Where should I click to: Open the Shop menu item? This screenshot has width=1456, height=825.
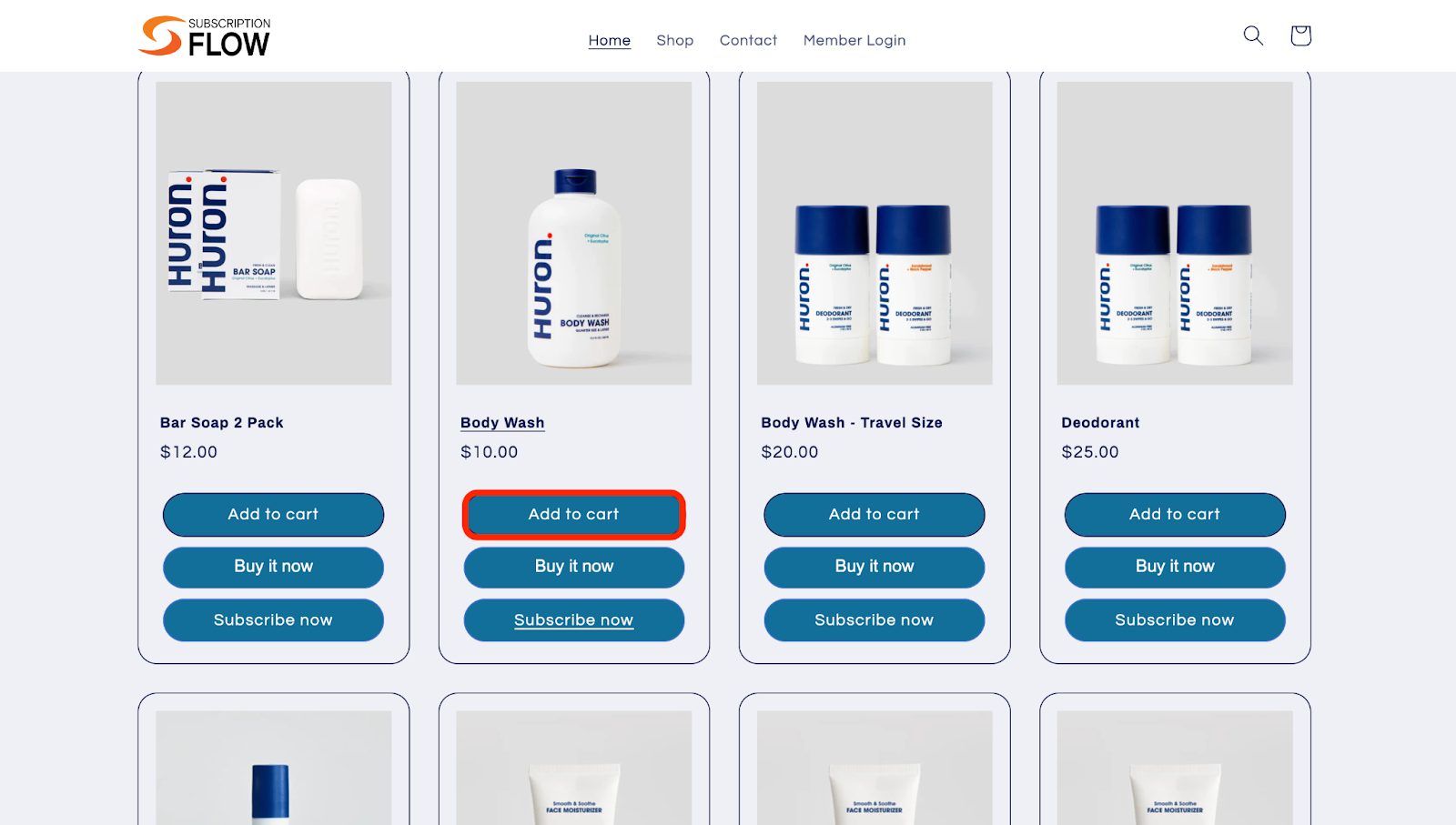pyautogui.click(x=675, y=40)
